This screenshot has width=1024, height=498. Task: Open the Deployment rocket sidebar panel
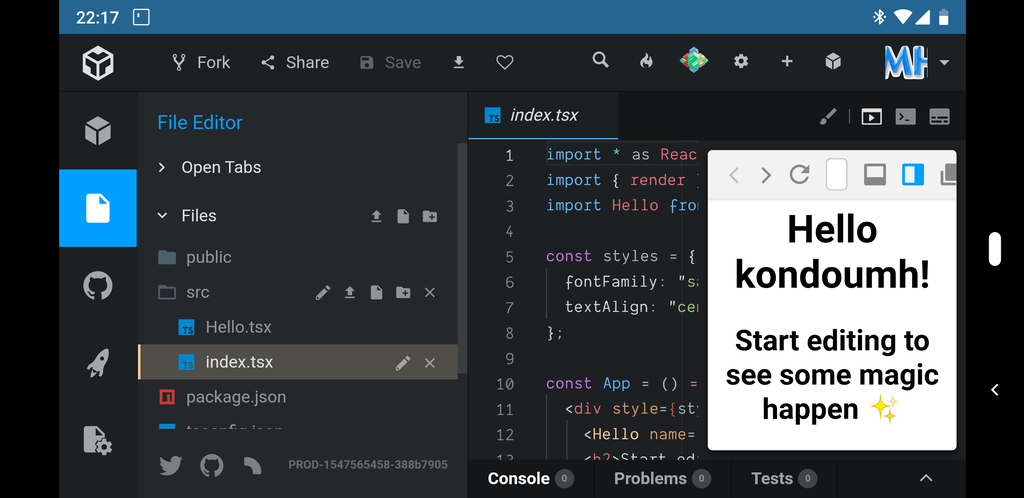pos(98,362)
